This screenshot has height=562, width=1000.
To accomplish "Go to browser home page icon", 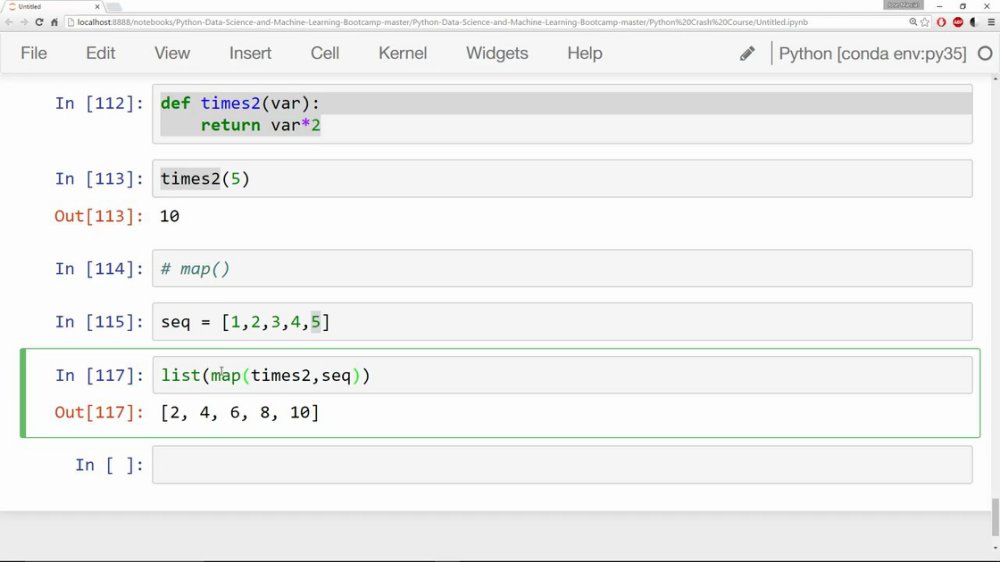I will coord(54,22).
